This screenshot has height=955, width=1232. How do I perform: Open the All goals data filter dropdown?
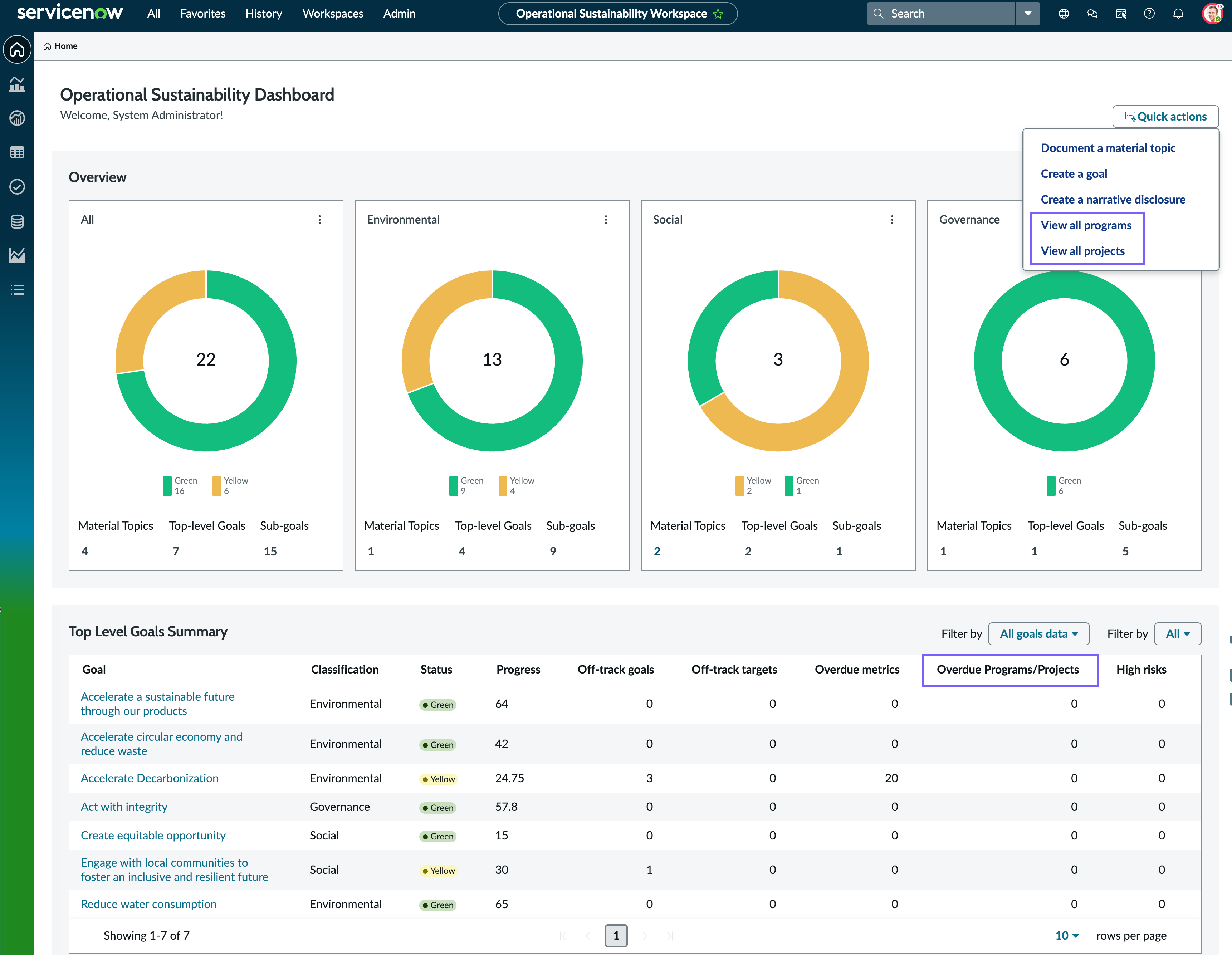[1038, 633]
